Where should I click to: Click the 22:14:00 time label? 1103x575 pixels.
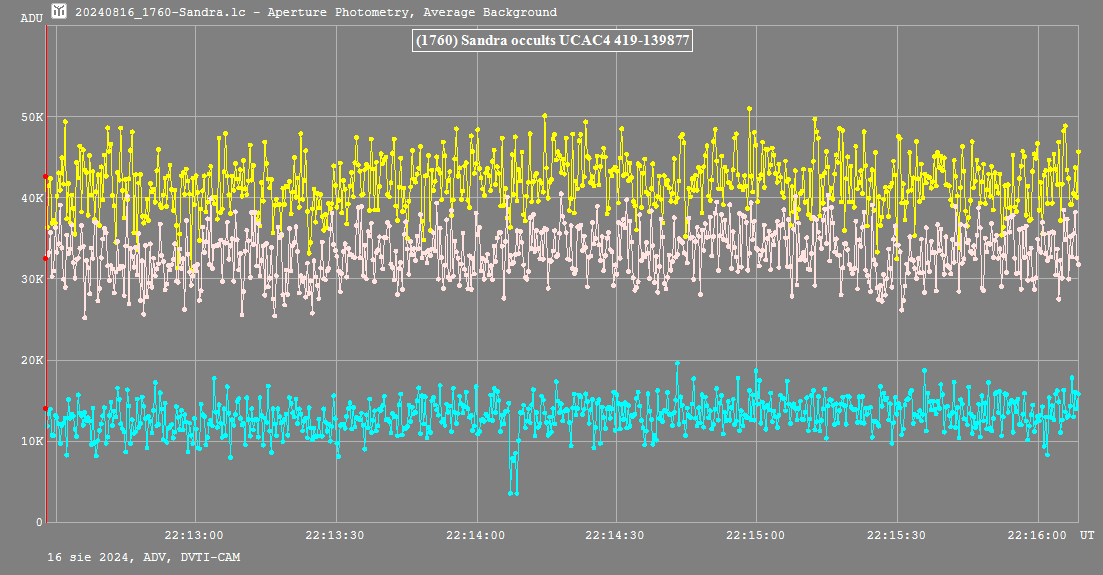click(x=476, y=535)
